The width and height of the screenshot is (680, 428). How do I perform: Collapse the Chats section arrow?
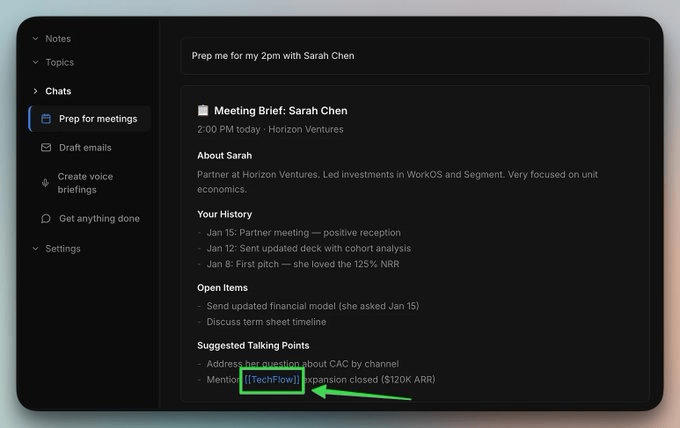tap(36, 91)
